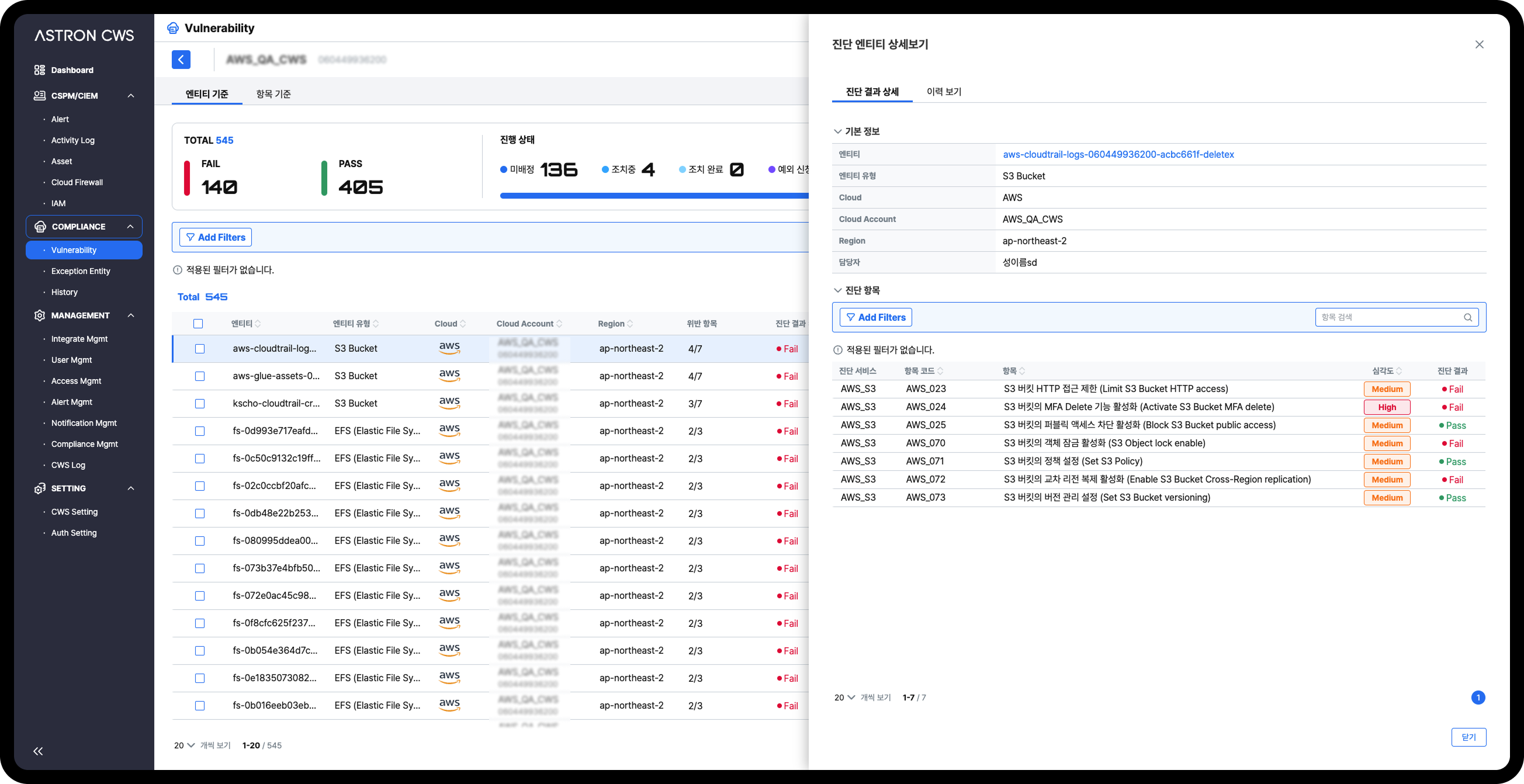
Task: Click the Vulnerability page header icon
Action: [173, 28]
